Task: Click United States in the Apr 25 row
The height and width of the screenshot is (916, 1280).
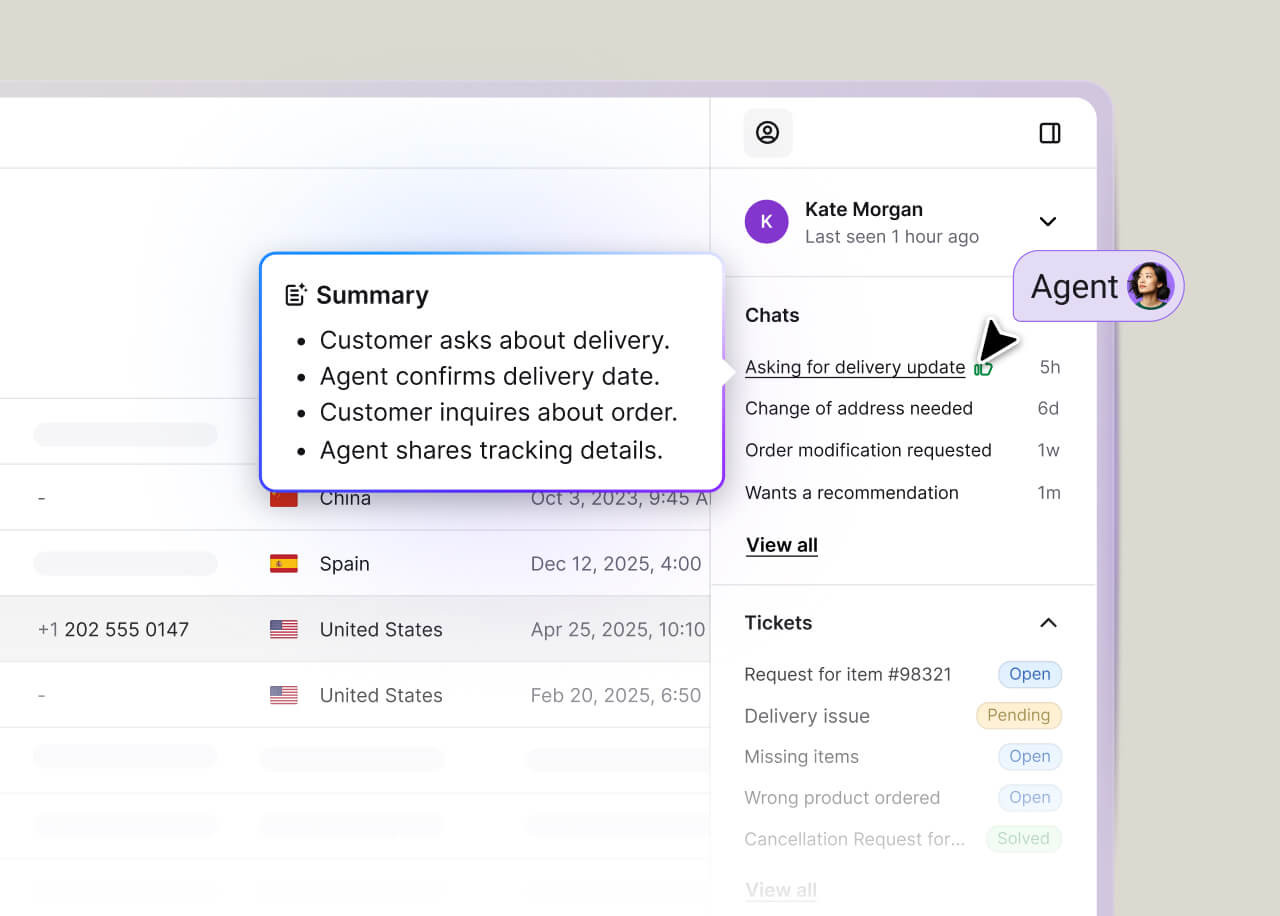Action: click(381, 629)
